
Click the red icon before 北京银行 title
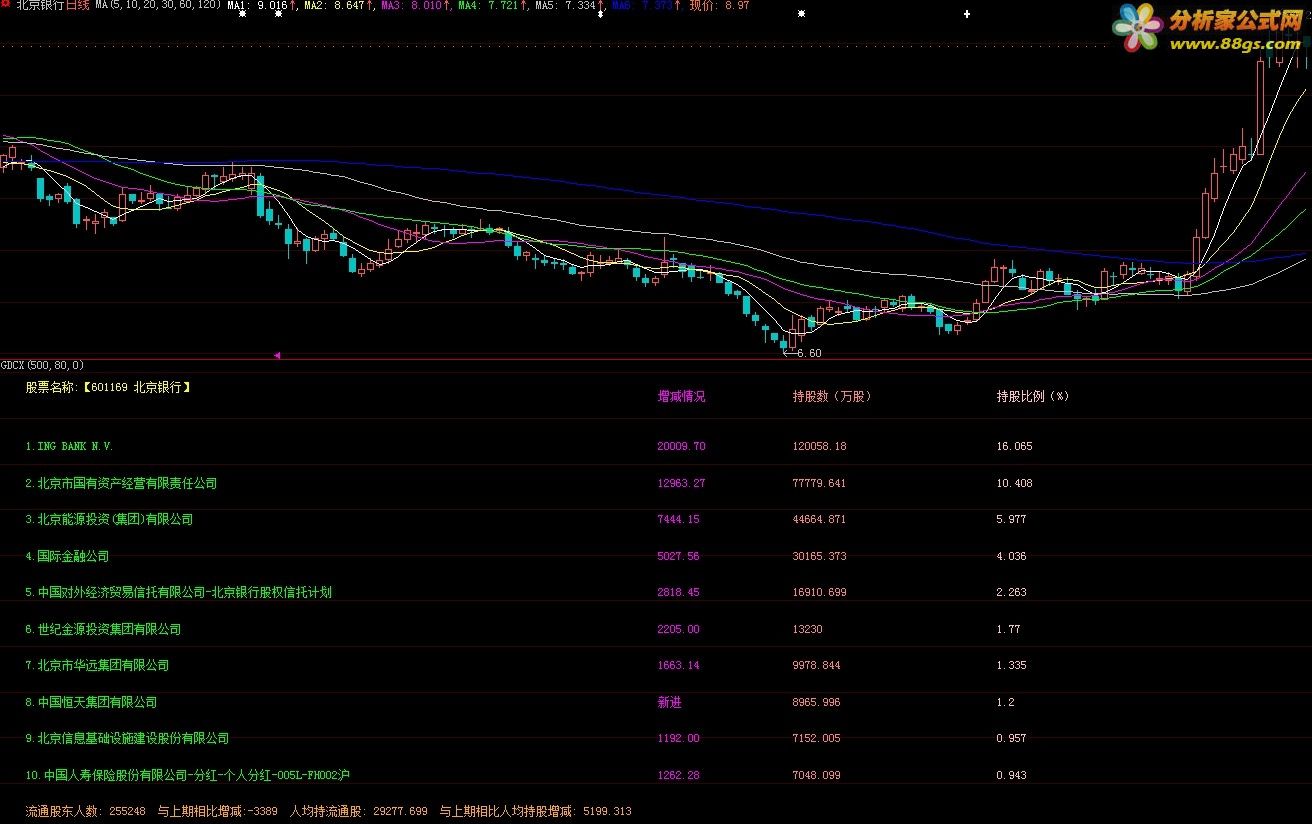pyautogui.click(x=6, y=5)
